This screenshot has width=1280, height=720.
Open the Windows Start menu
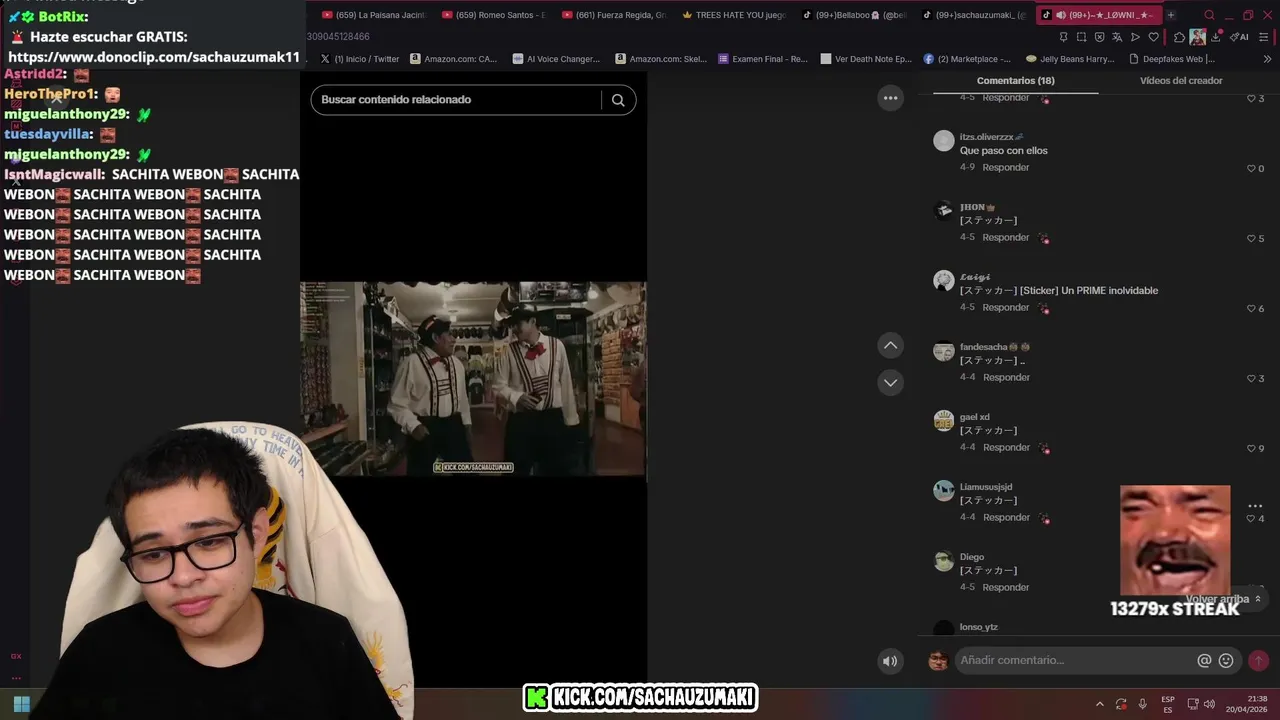(x=22, y=704)
